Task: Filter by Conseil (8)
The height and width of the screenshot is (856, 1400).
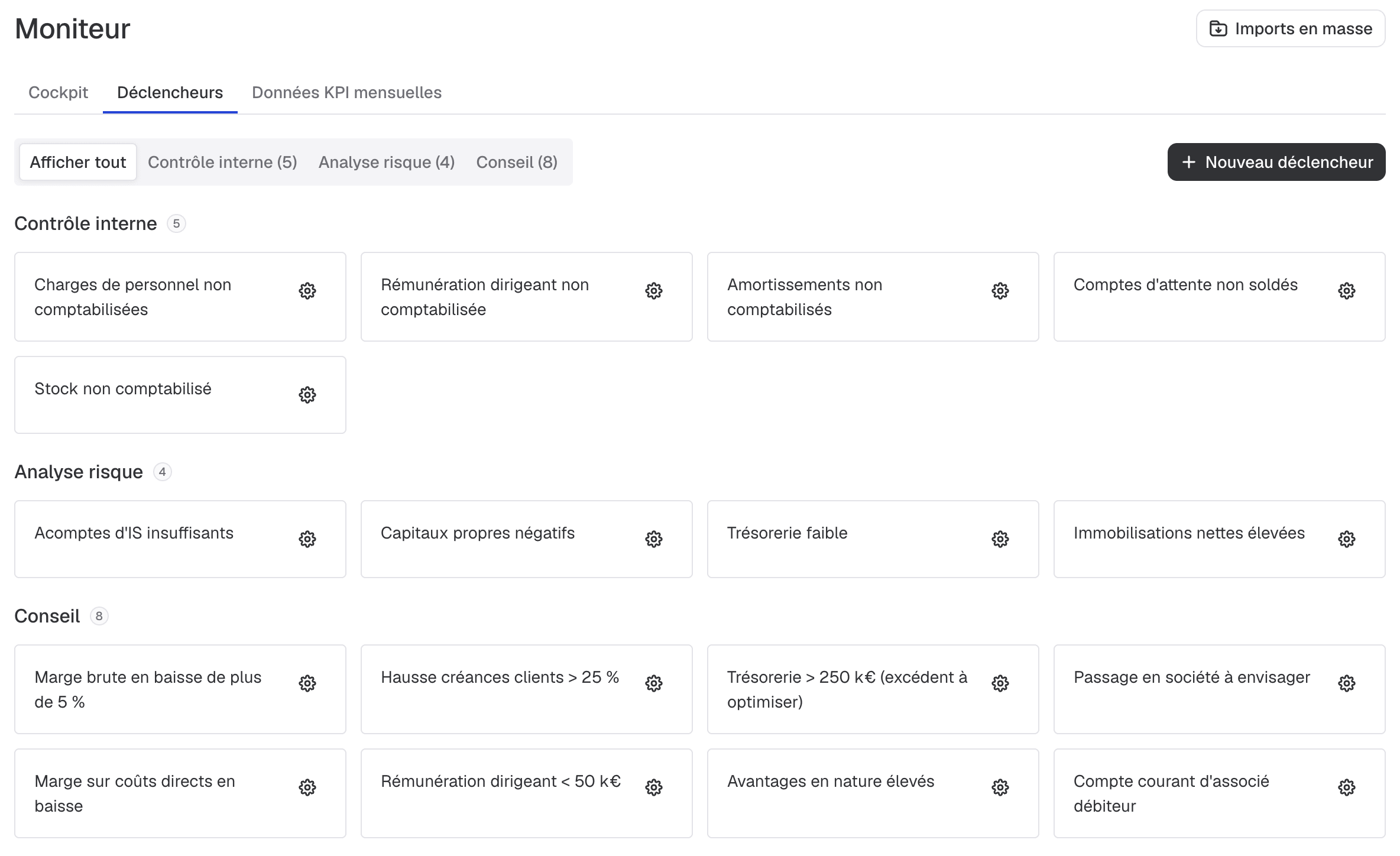Action: (517, 162)
